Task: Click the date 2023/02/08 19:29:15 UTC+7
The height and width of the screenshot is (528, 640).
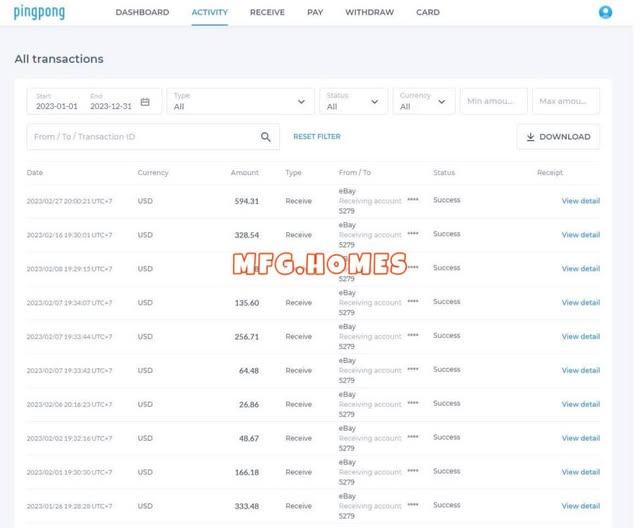Action: (x=69, y=269)
